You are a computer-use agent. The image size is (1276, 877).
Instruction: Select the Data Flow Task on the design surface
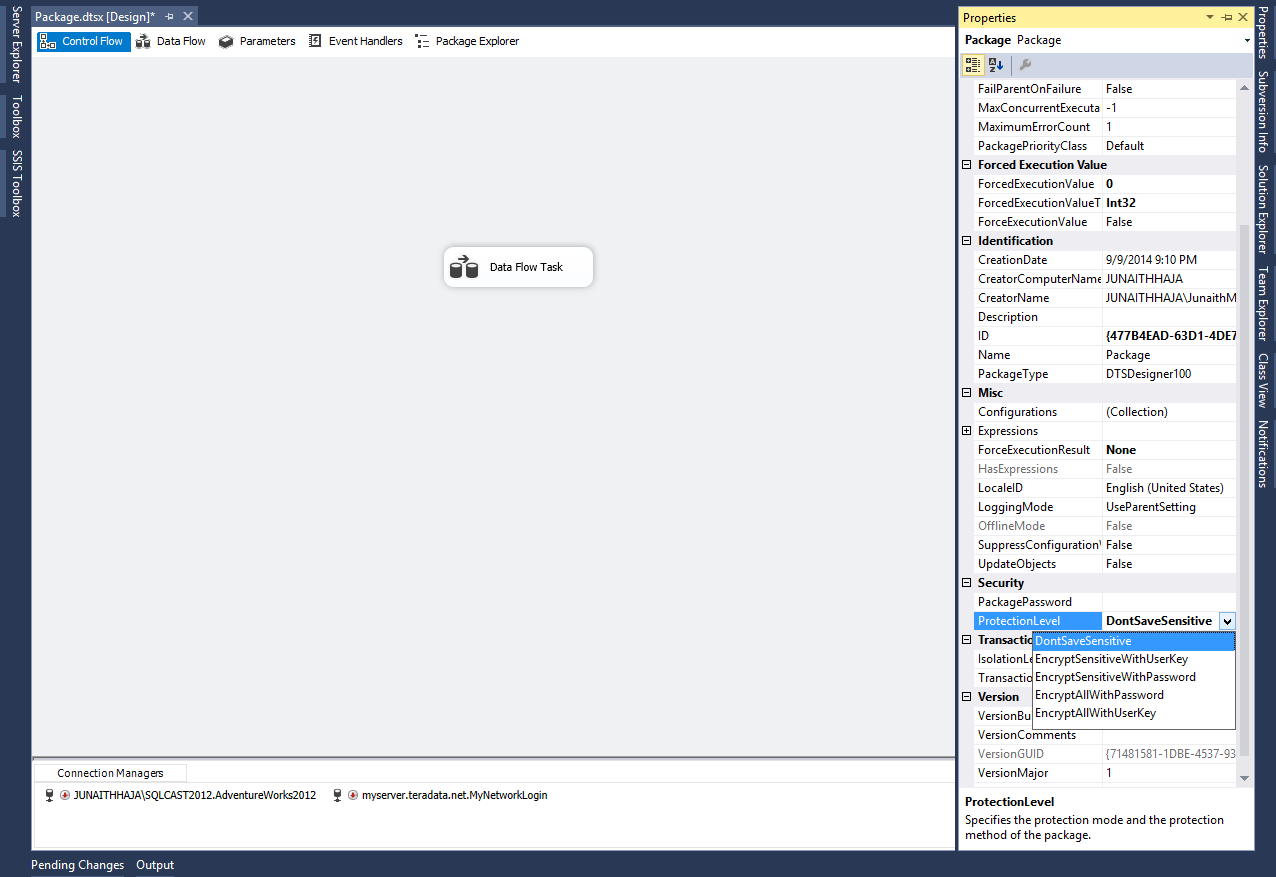click(x=517, y=266)
